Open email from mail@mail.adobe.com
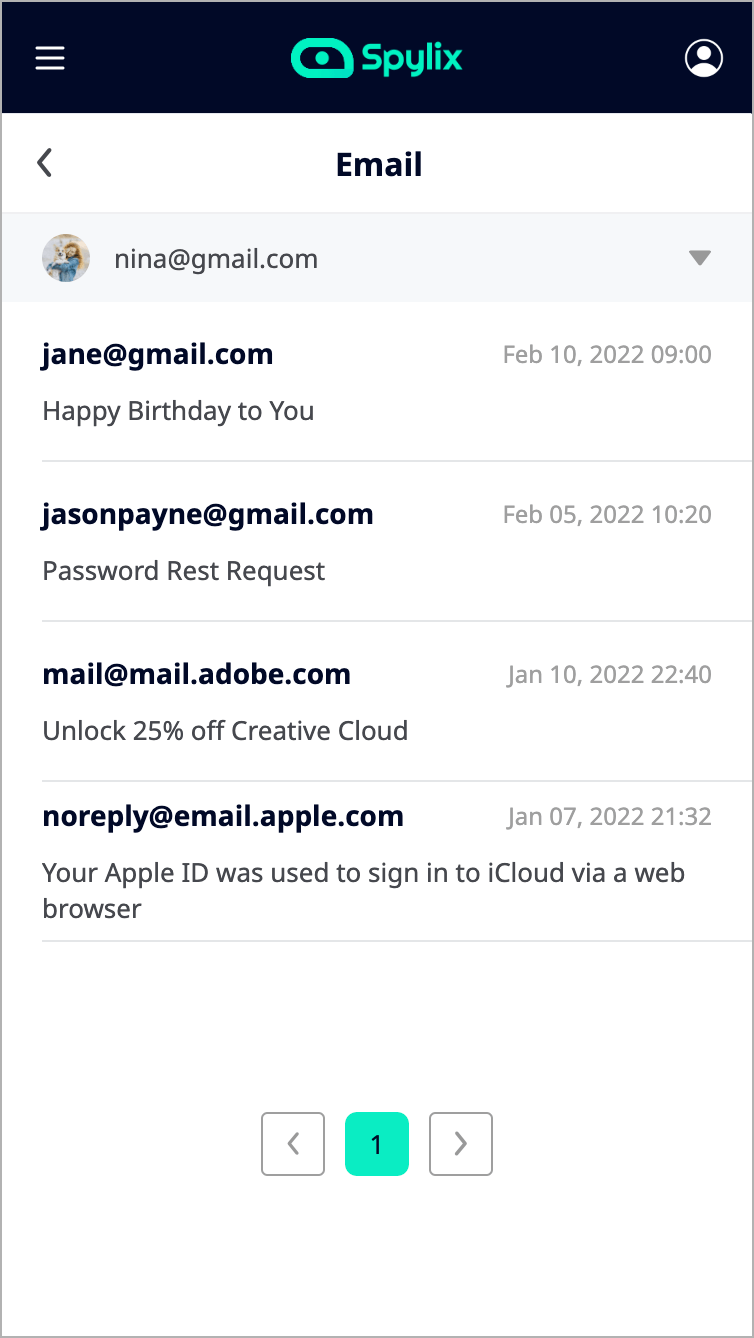754x1338 pixels. [197, 675]
